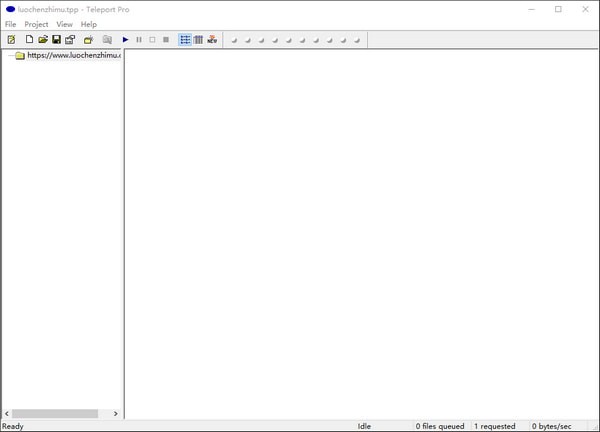Click the new starting address icon

[88, 40]
